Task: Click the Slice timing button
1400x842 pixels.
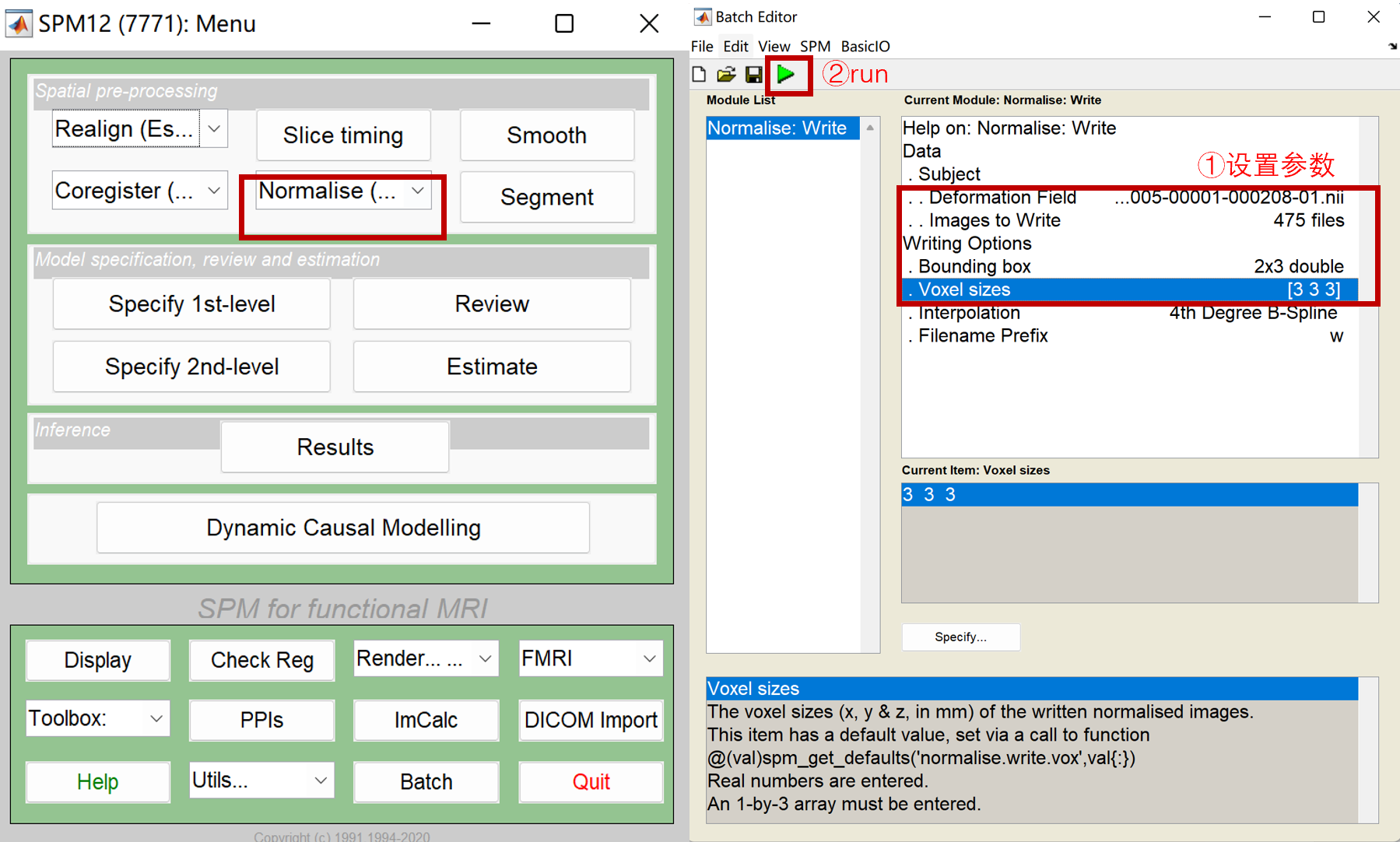Action: (343, 135)
